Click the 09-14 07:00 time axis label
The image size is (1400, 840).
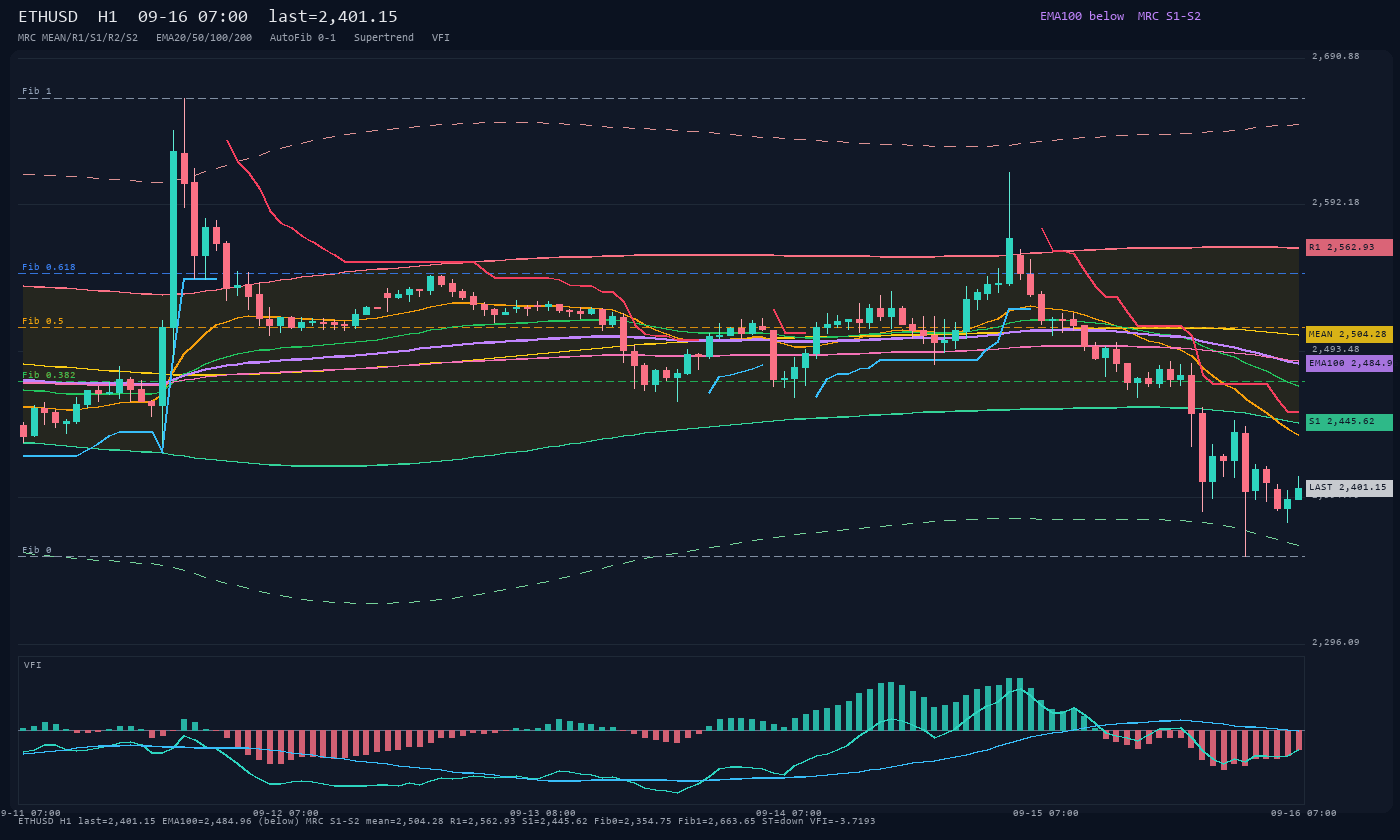click(788, 813)
